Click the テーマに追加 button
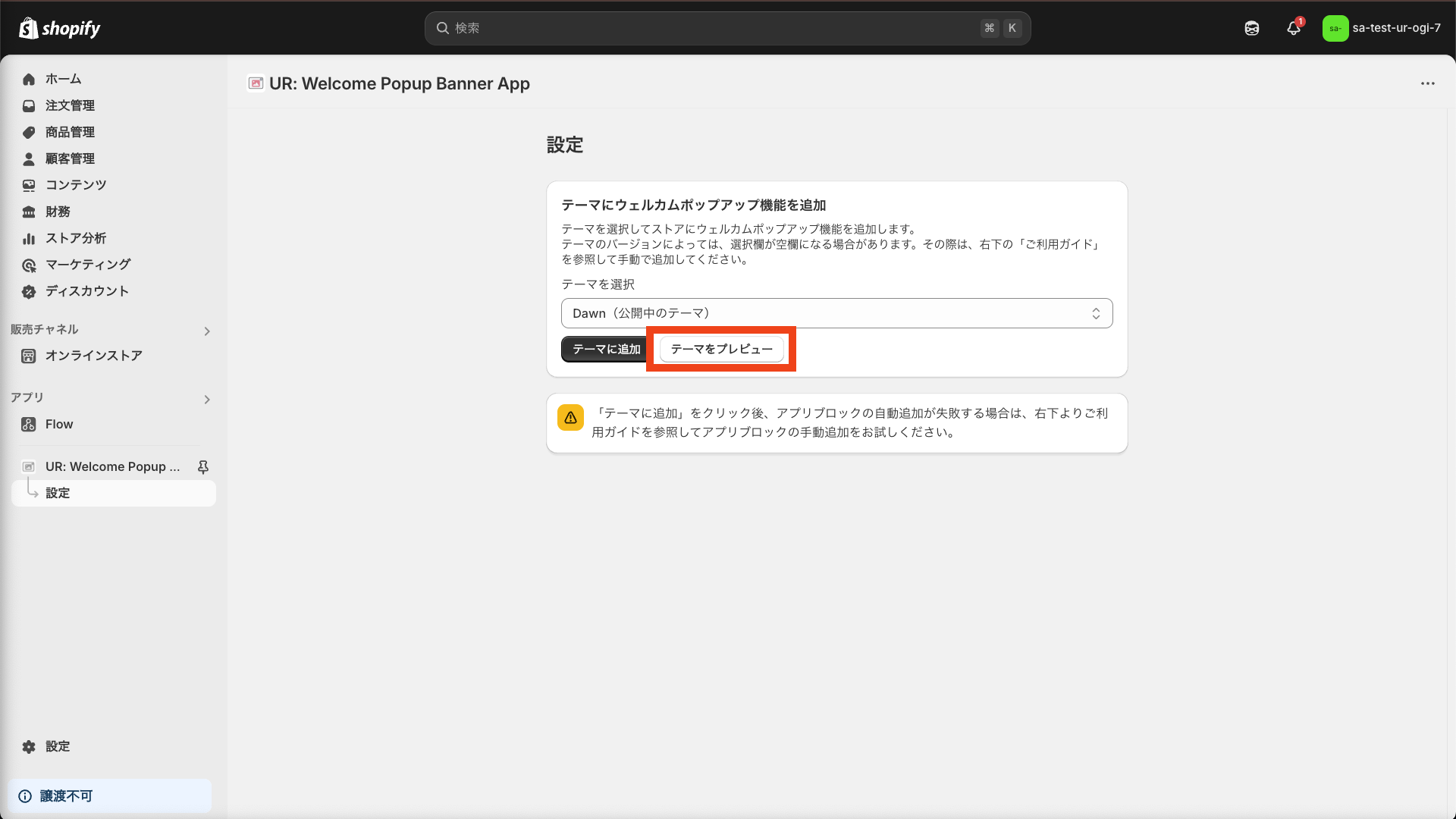This screenshot has height=819, width=1456. coord(605,349)
